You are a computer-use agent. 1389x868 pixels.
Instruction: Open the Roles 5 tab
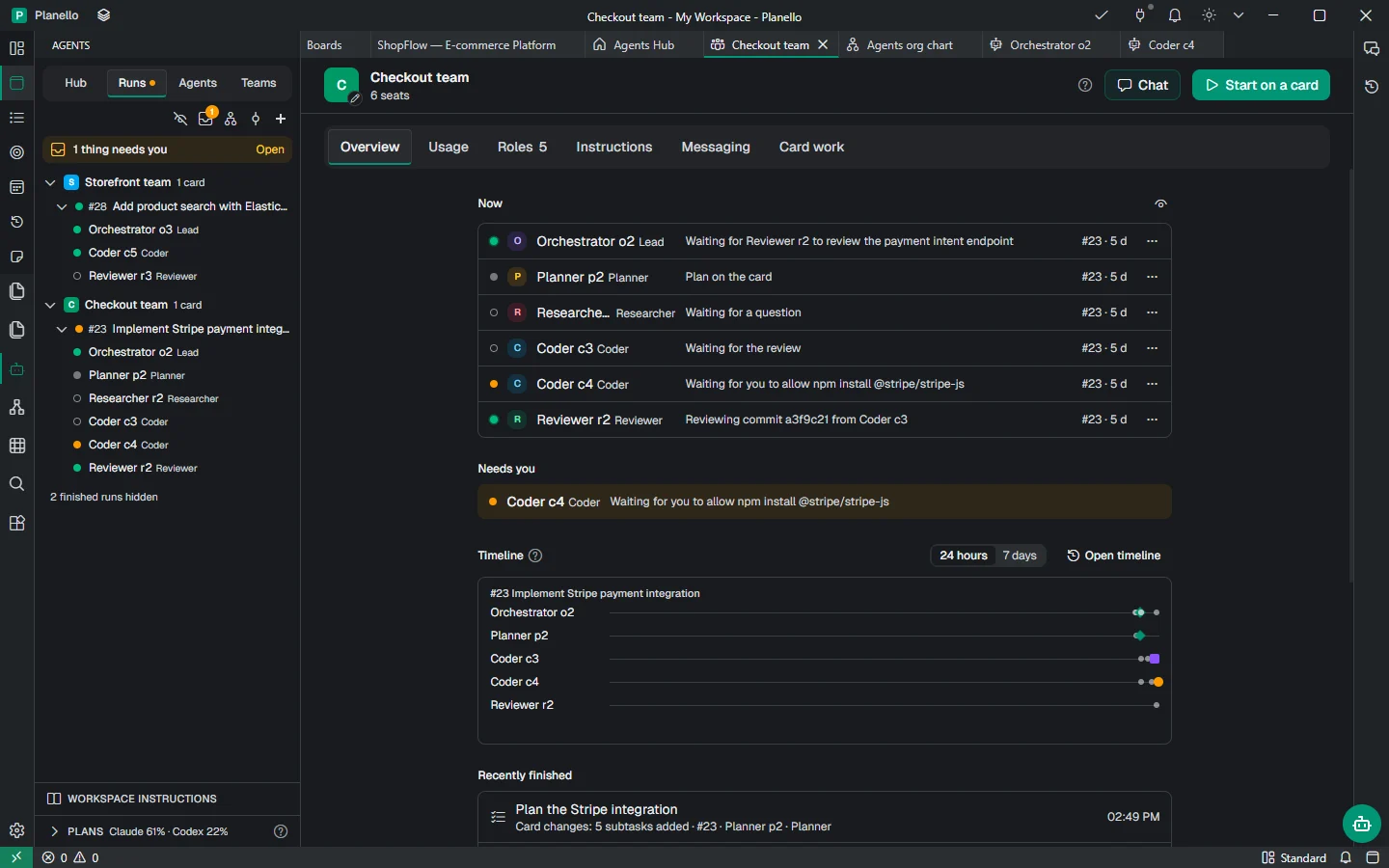point(522,147)
